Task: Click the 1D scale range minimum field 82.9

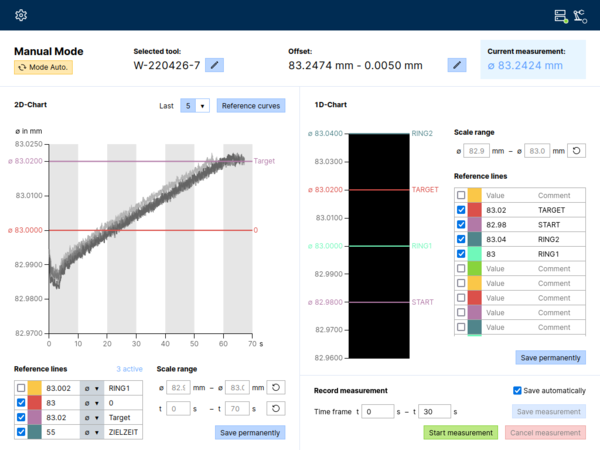Action: tap(474, 151)
